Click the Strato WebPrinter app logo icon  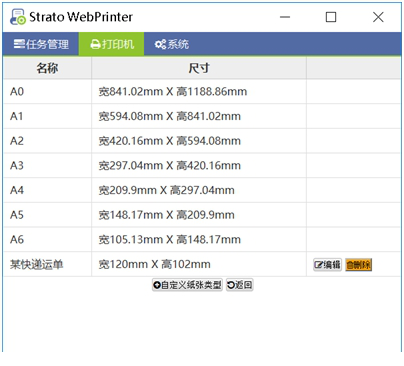pos(18,17)
